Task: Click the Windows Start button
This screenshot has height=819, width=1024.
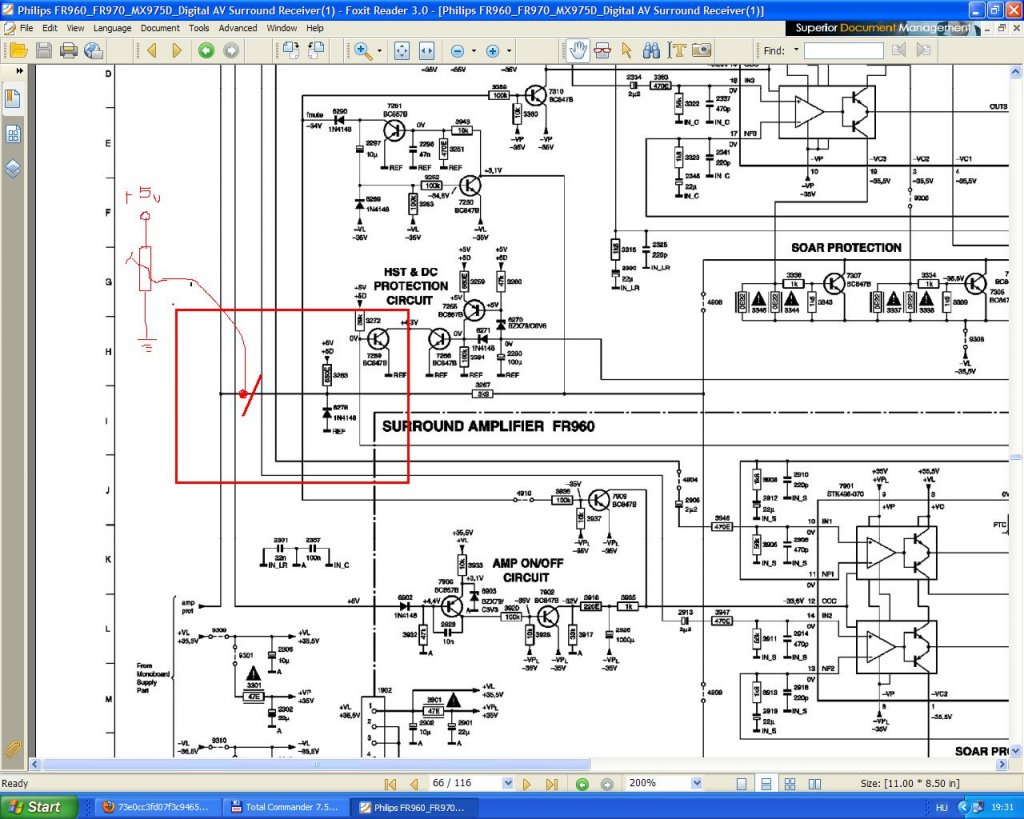Action: [x=39, y=807]
